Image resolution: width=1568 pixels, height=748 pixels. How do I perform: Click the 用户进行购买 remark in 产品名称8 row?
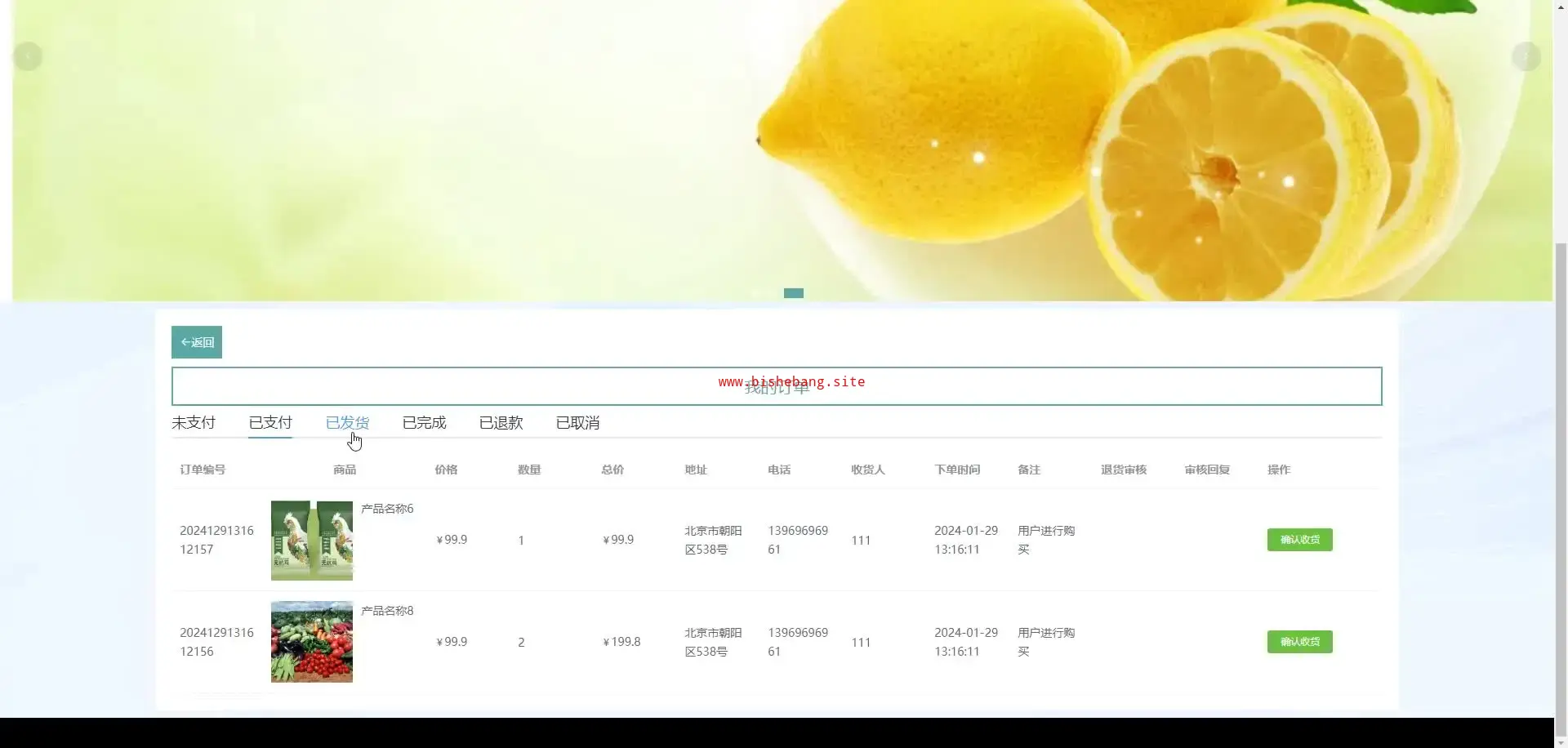click(1046, 642)
